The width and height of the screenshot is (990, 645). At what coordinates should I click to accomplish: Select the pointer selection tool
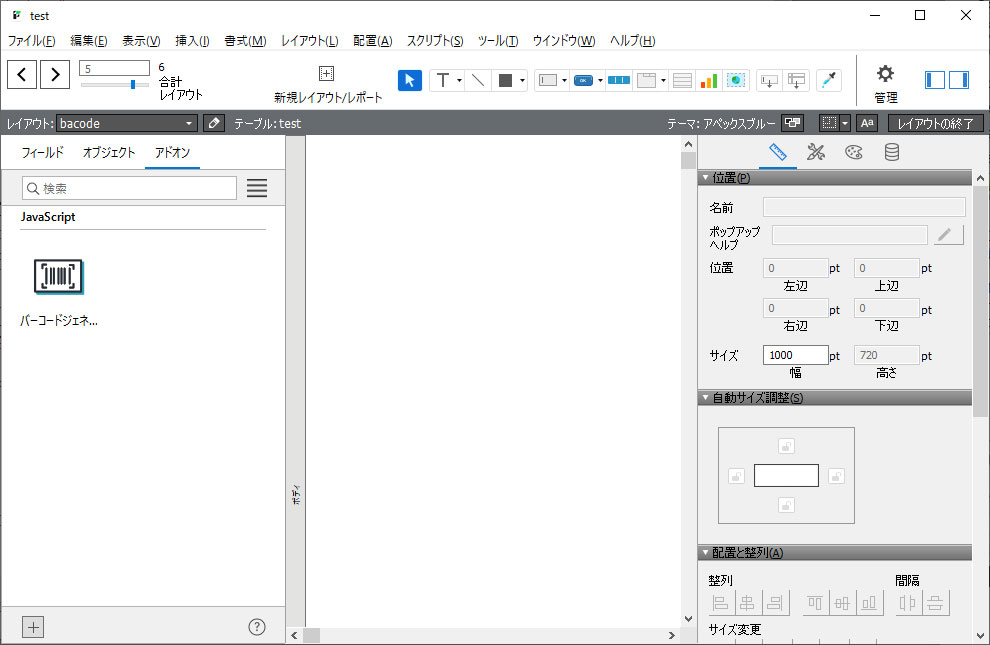click(410, 80)
